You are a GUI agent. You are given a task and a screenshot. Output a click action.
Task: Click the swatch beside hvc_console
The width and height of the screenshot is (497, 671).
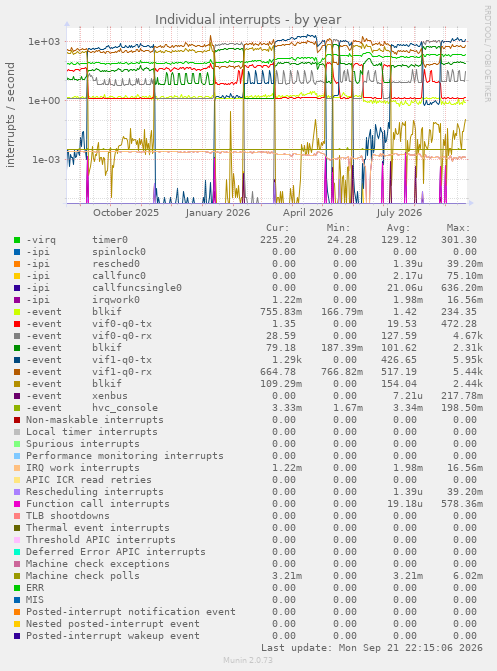point(17,408)
